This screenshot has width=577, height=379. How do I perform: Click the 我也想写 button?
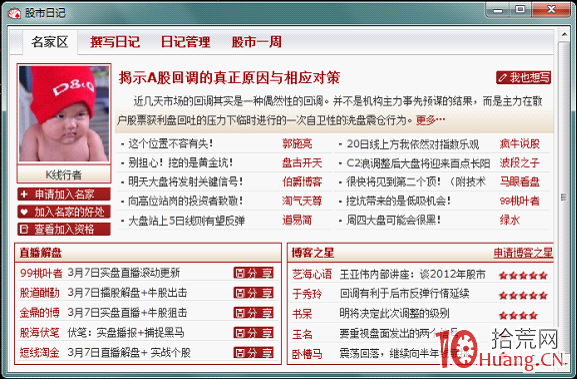point(524,77)
